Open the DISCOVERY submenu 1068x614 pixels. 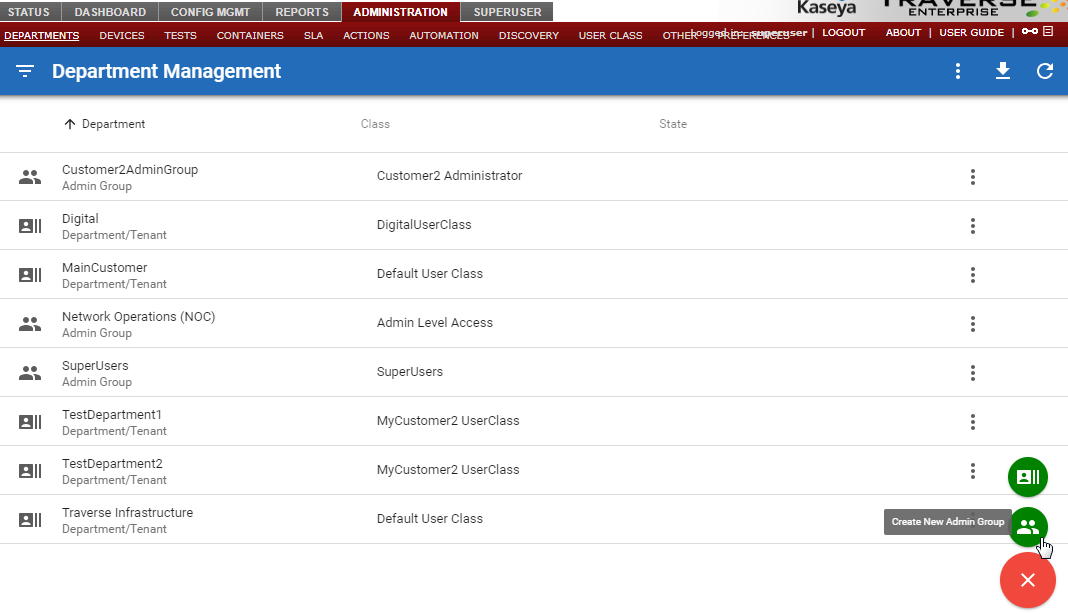point(529,35)
